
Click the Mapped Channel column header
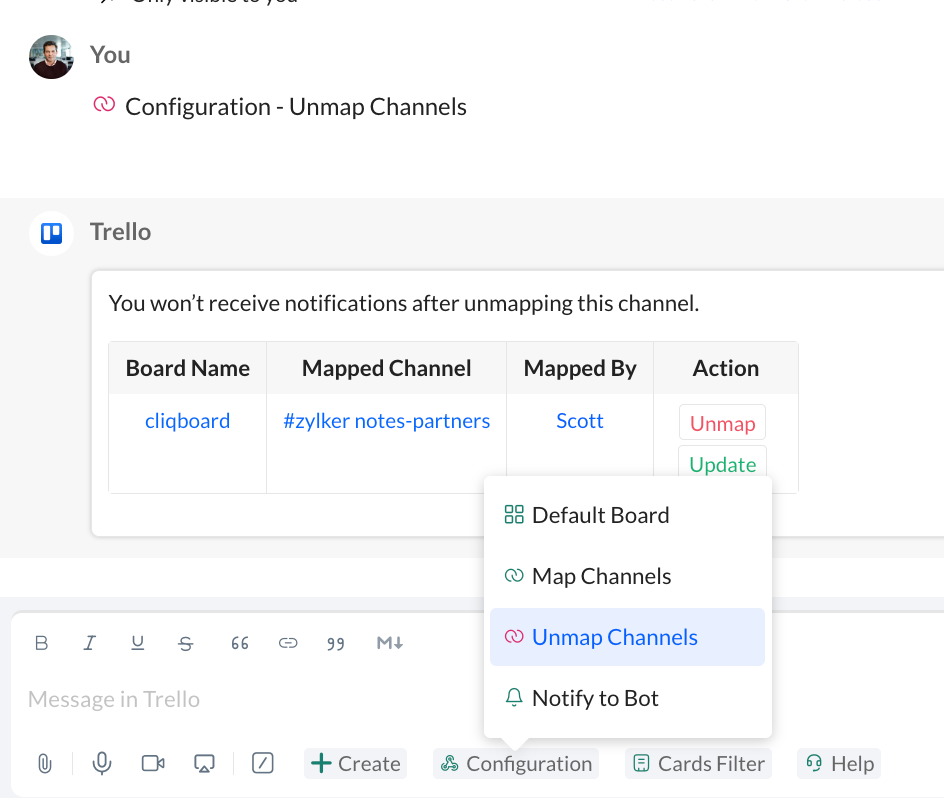[387, 368]
